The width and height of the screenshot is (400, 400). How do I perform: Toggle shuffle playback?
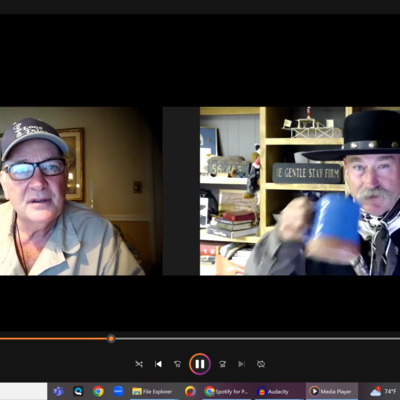coord(139,364)
